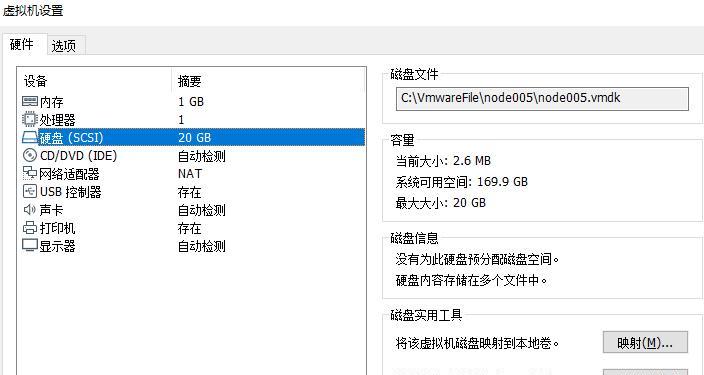This screenshot has width=704, height=375.
Task: Select the 打印机 row label
Action: coord(57,229)
